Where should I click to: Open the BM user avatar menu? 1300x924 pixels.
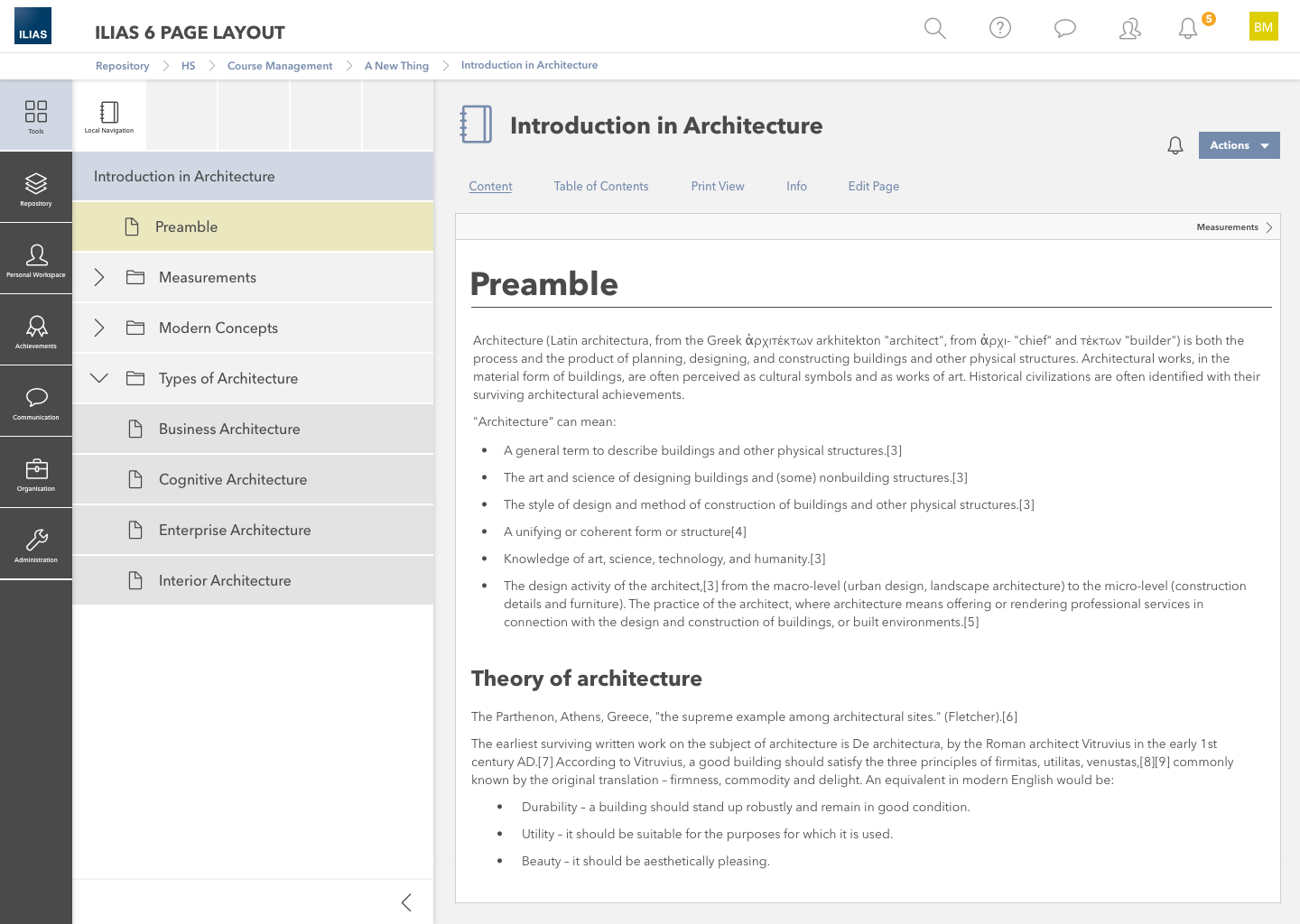click(1263, 27)
